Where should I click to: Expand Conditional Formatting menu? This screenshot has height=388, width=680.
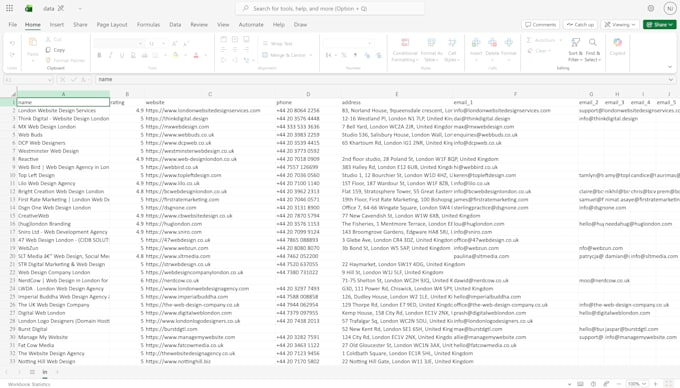pyautogui.click(x=405, y=50)
